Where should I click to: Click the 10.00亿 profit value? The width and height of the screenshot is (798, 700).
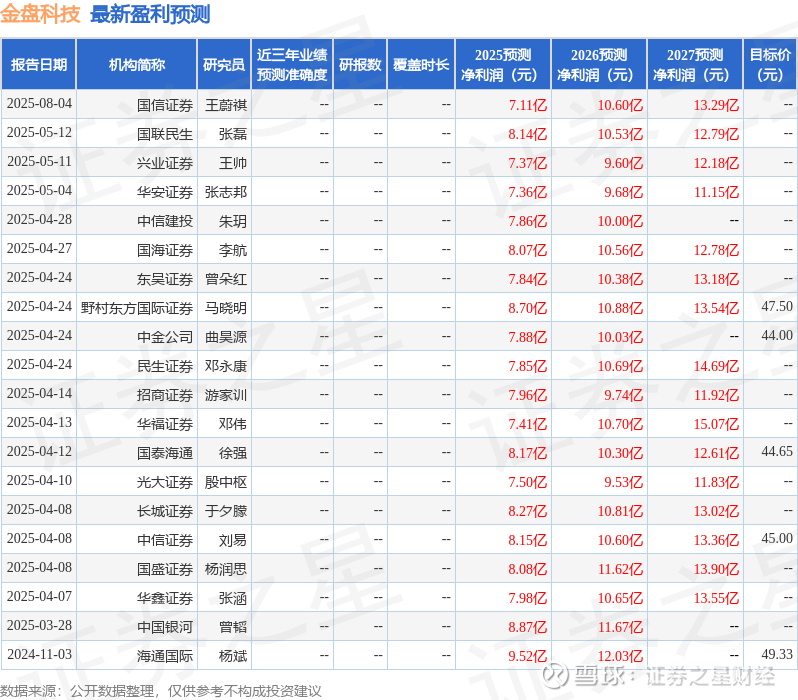point(620,221)
